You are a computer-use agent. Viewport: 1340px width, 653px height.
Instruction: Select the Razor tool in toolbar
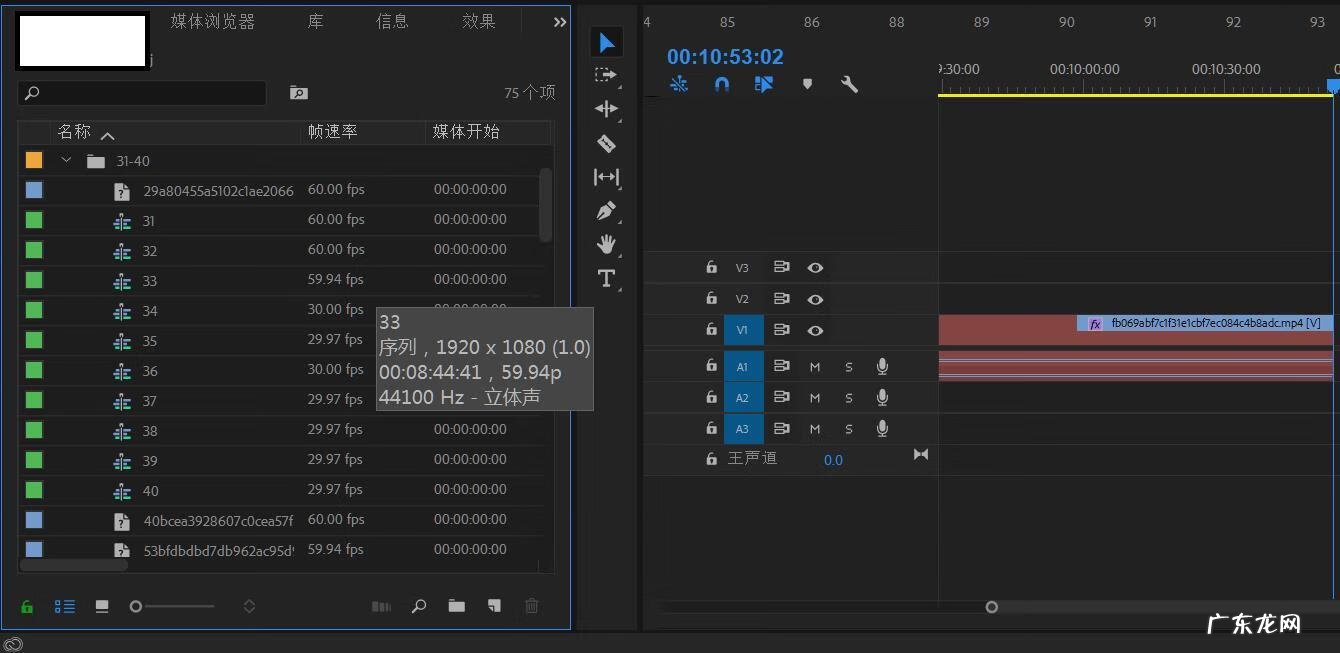coord(606,143)
